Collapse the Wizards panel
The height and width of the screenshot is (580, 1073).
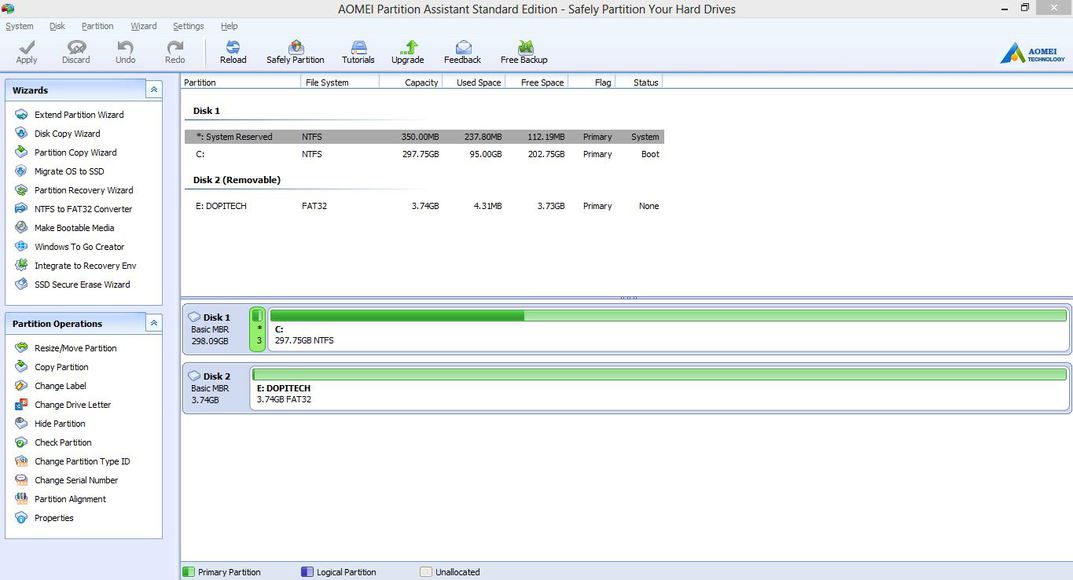154,90
